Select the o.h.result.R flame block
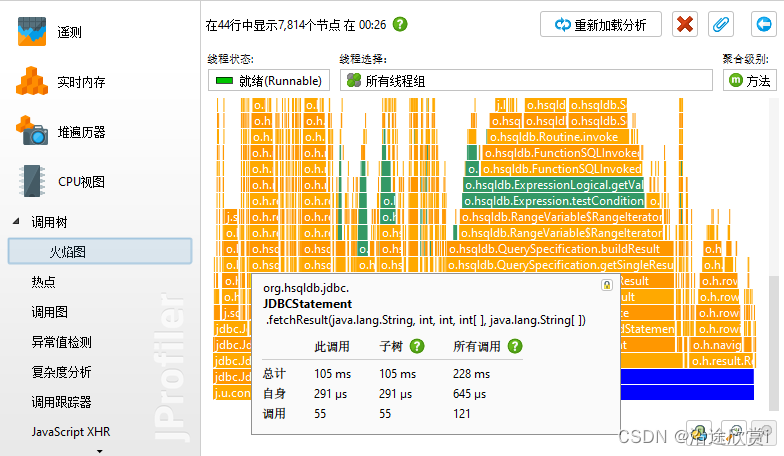 pyautogui.click(x=722, y=361)
